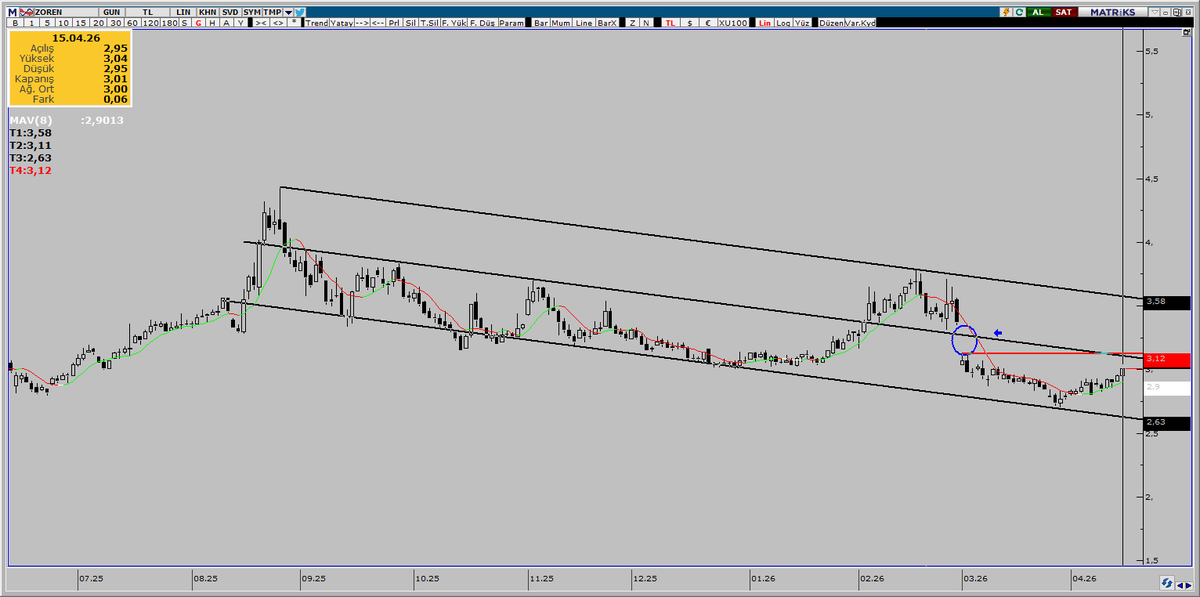
Task: Select the red TL currency toggle
Action: 670,23
